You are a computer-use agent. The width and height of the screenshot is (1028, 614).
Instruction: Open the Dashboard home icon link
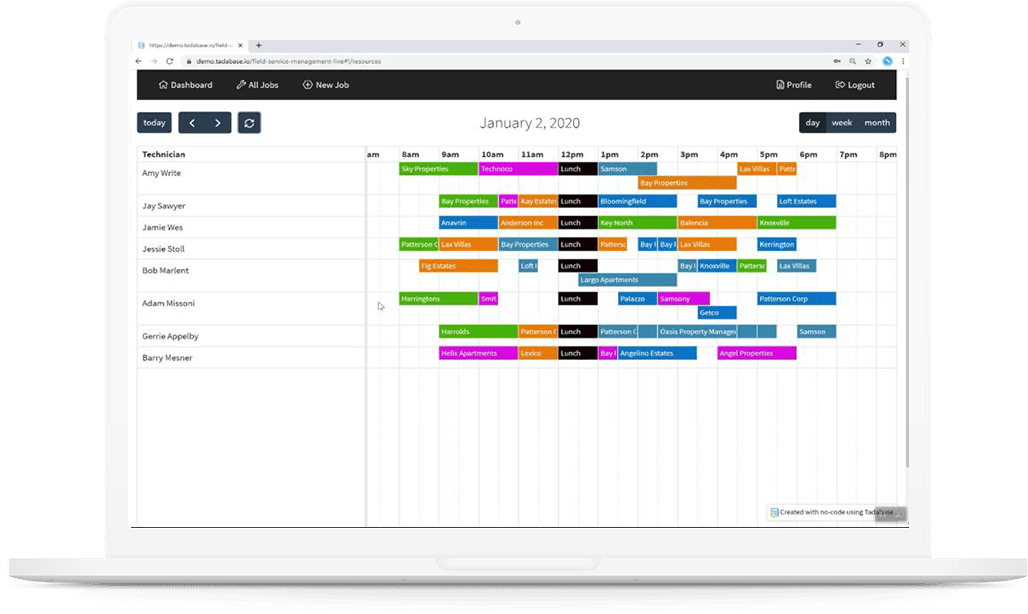(x=163, y=85)
